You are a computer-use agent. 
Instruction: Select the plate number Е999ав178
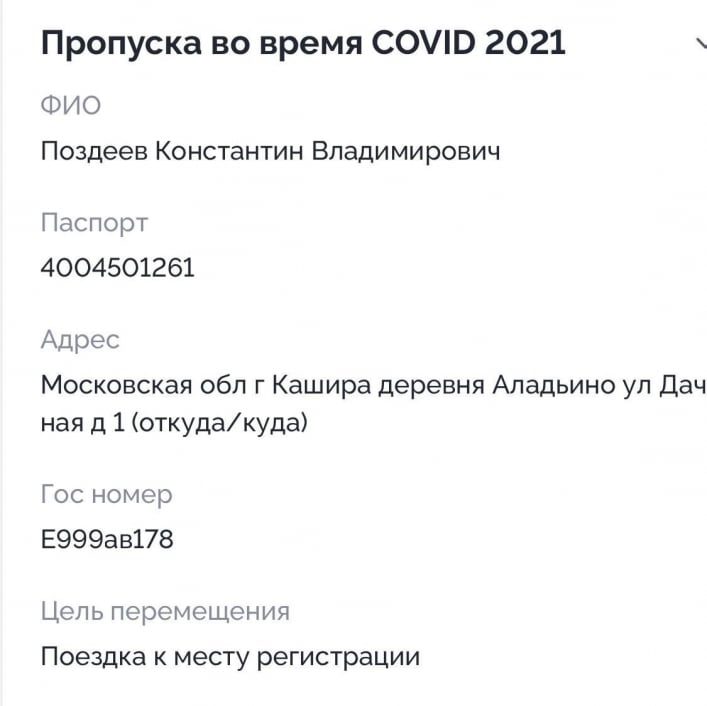coord(107,540)
